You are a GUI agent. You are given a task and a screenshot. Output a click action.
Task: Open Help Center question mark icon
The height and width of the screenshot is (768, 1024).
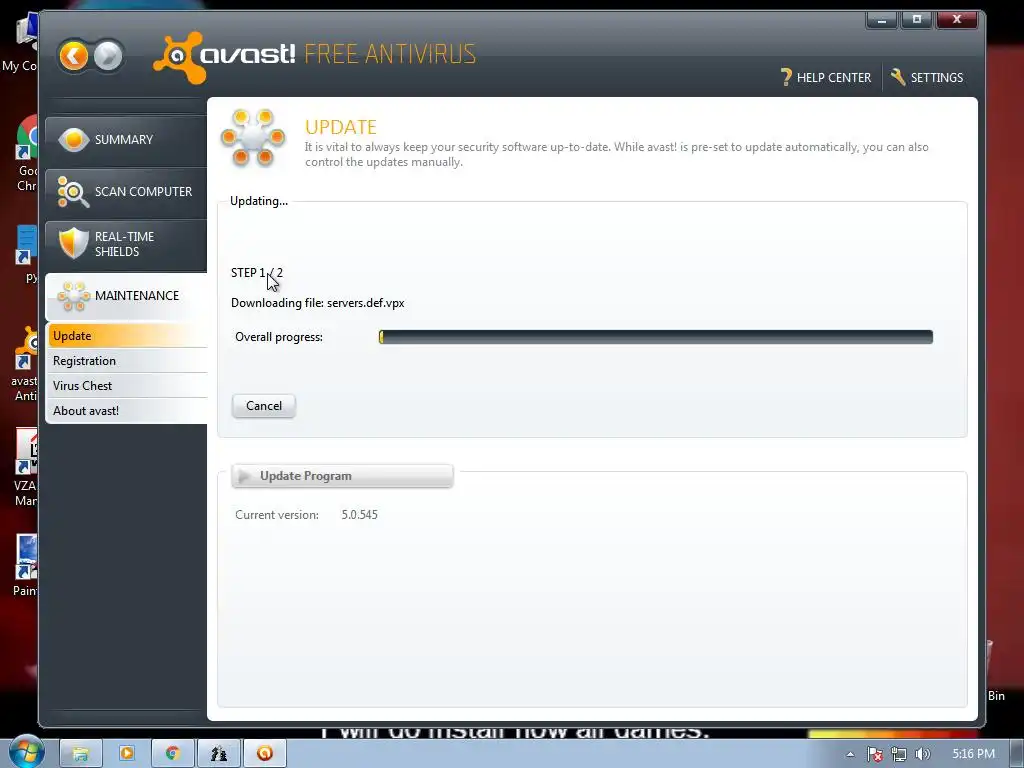pos(786,77)
